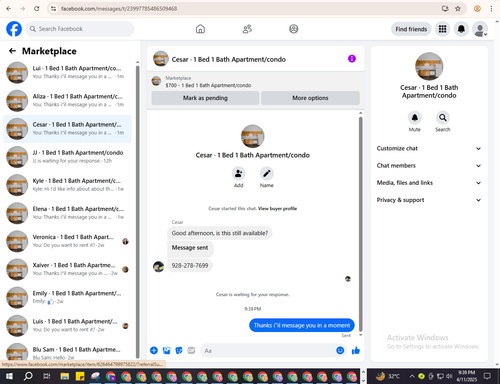
Task: Click the back arrow beside Marketplace
Action: (12, 51)
